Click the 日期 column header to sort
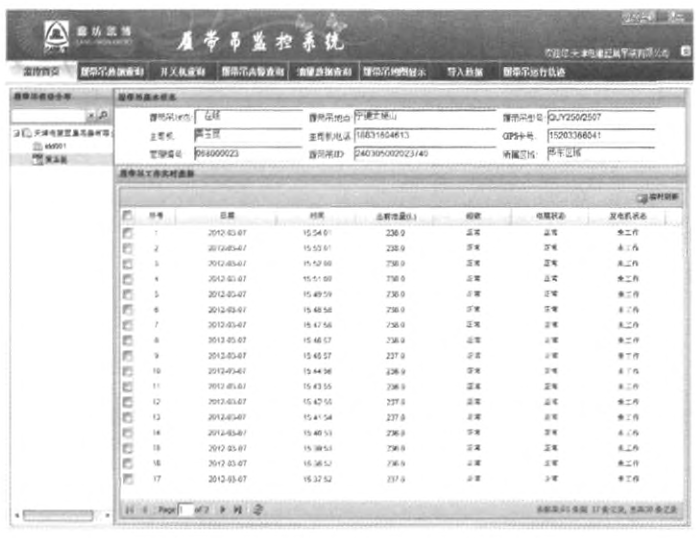The height and width of the screenshot is (538, 696). click(228, 215)
